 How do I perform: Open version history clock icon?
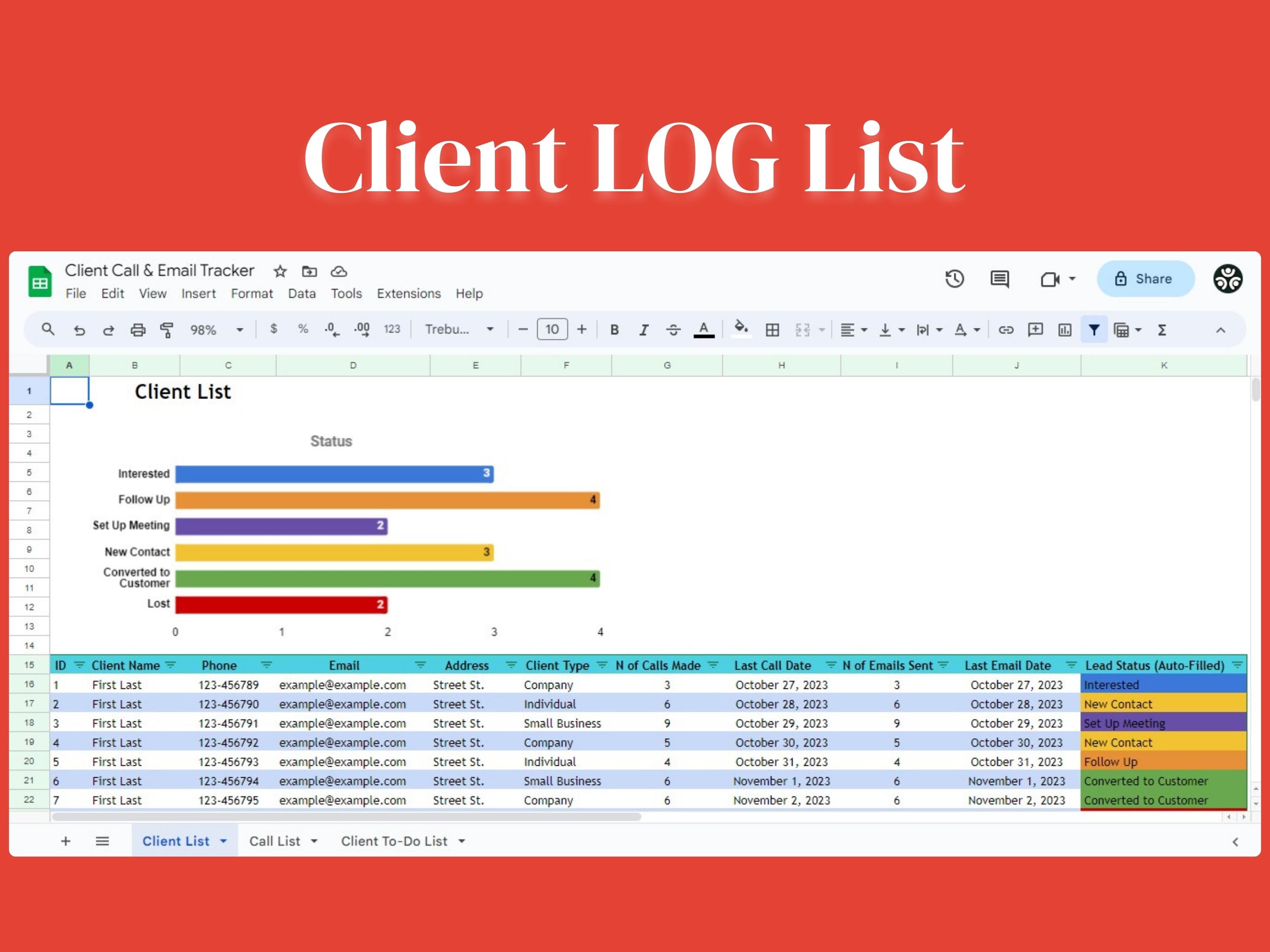point(954,279)
